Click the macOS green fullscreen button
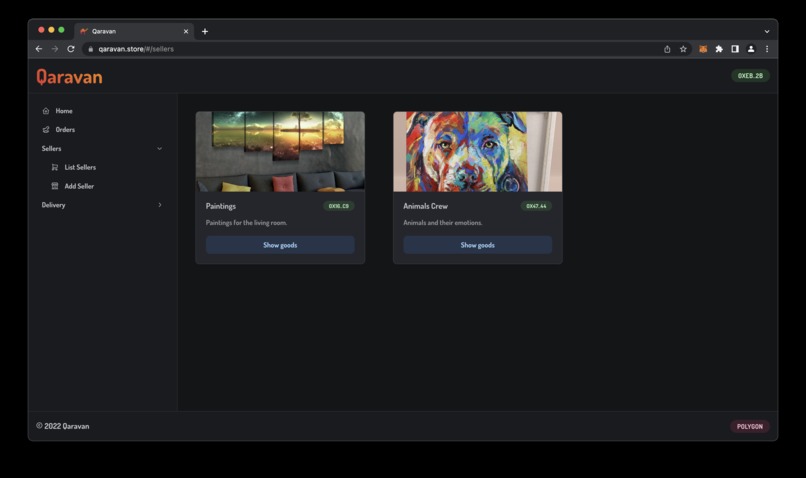806x478 pixels. coord(61,30)
